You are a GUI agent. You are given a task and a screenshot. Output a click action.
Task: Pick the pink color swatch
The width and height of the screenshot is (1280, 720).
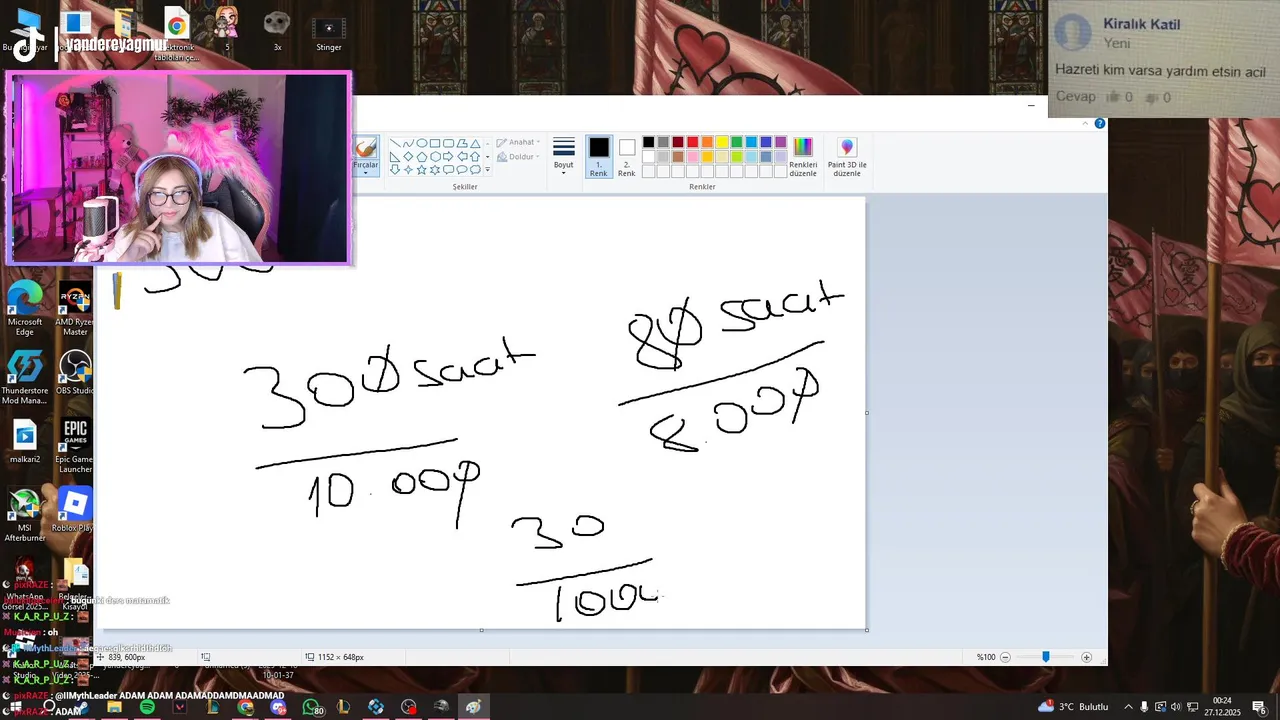692,157
